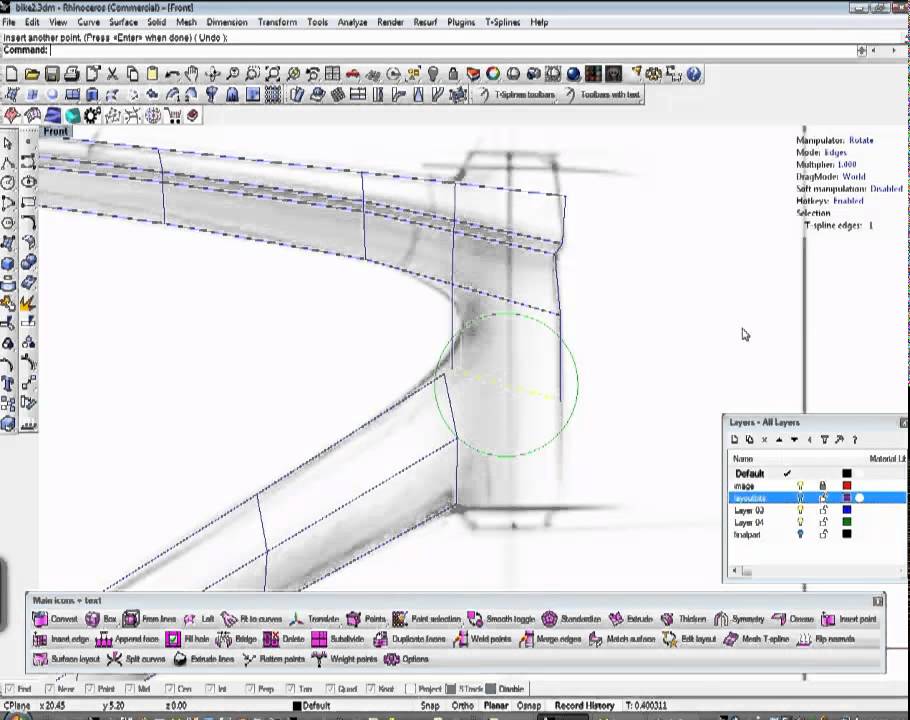Change the green color of Layer 04
910x720 pixels.
[x=847, y=522]
